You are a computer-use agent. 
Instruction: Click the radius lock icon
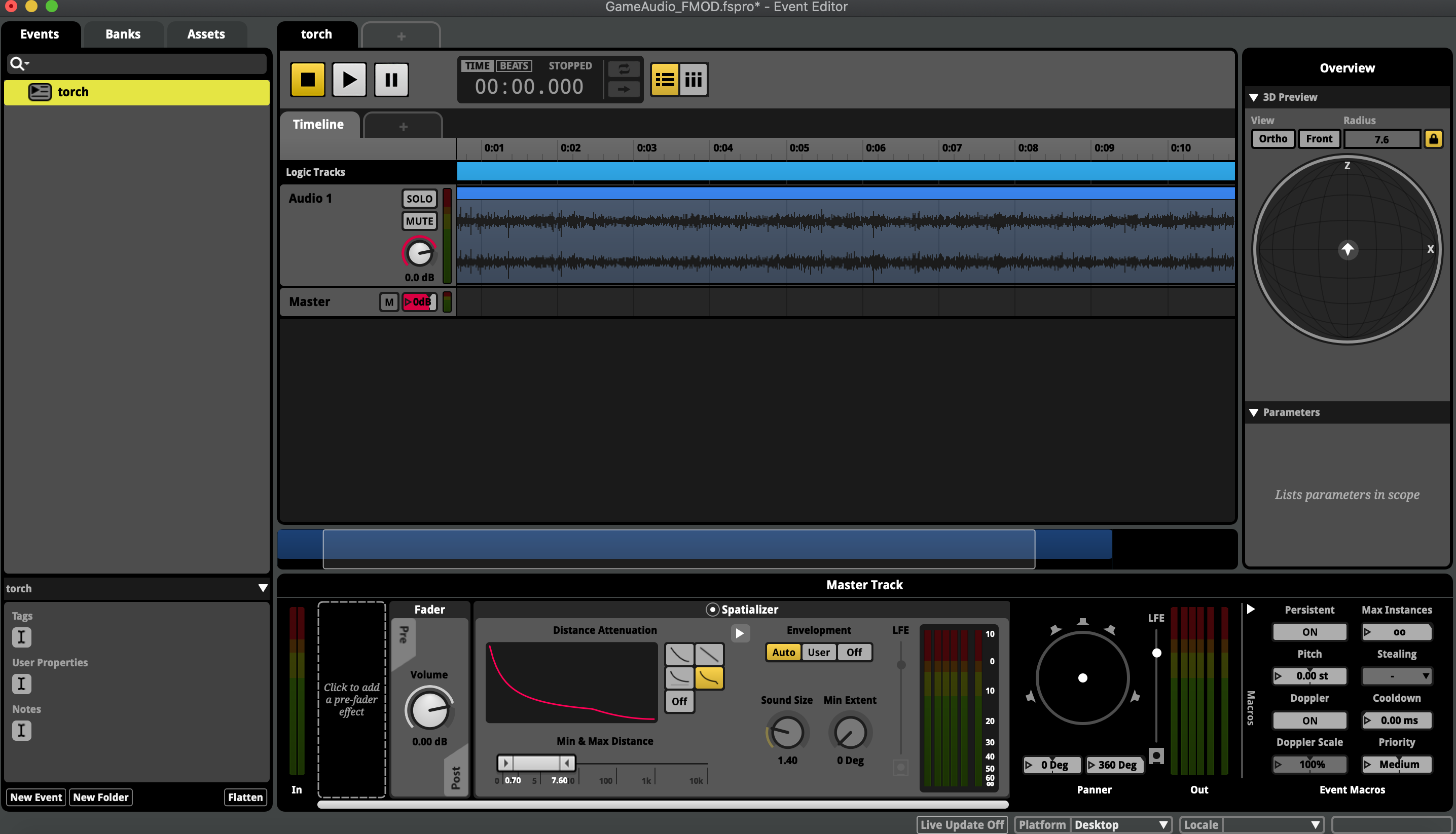(1433, 139)
